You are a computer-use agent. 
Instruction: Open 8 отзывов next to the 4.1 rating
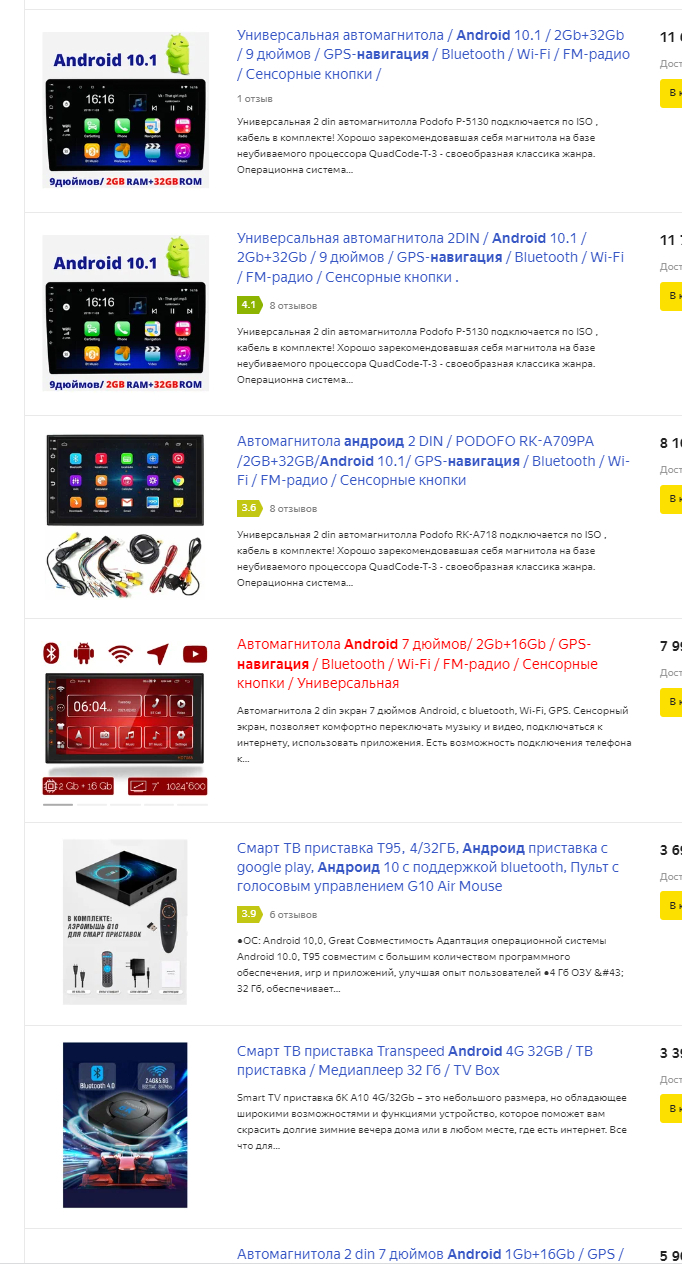293,306
